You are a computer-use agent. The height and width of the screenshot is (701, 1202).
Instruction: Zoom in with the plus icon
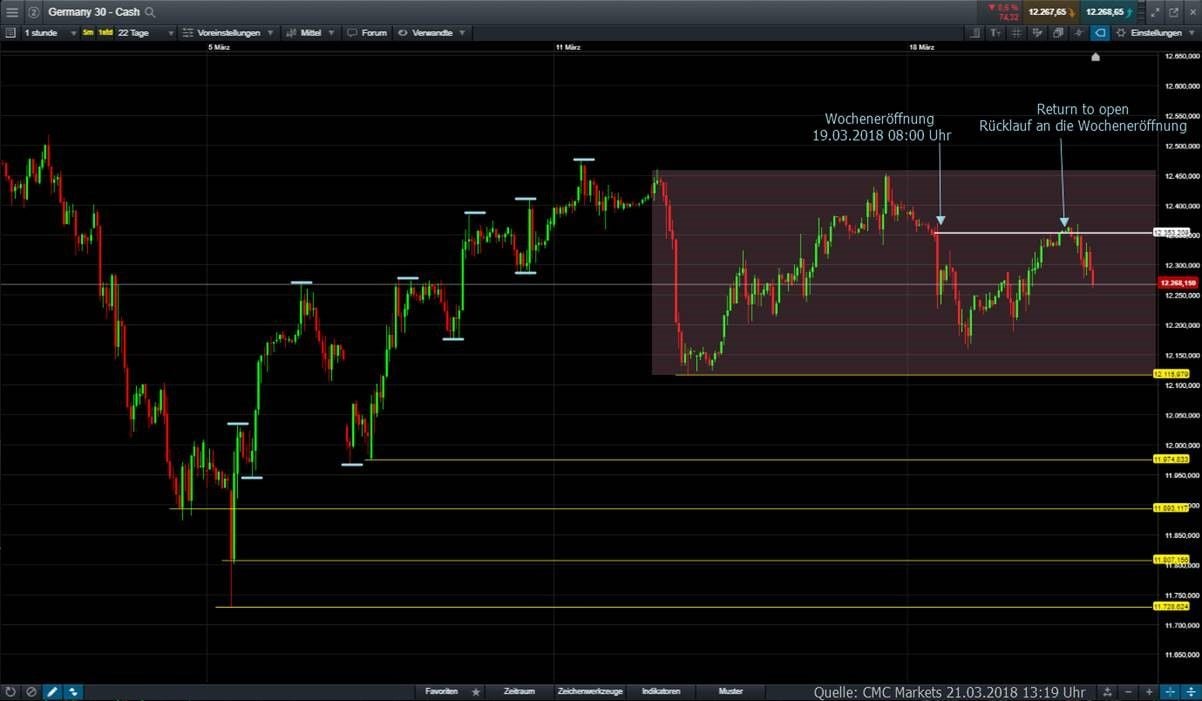[1150, 691]
